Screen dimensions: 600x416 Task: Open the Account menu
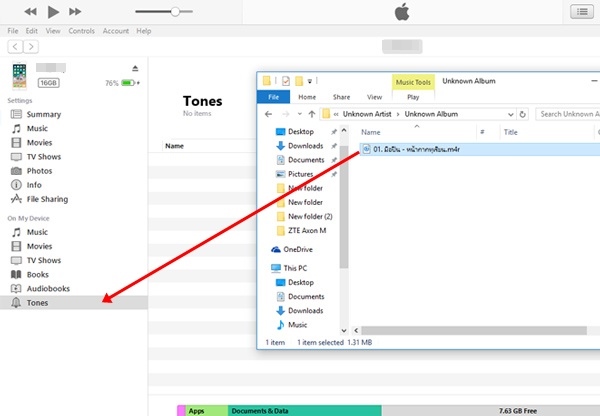click(116, 31)
